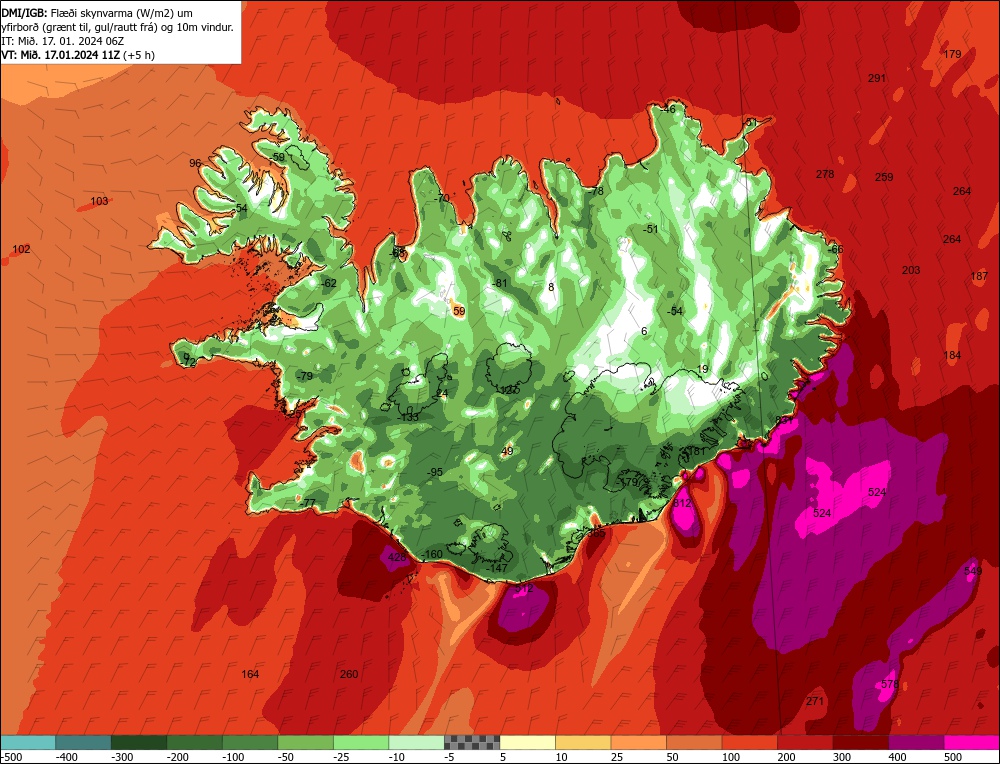Click the value 203 east of Iceland
This screenshot has height=764, width=1000.
pos(911,270)
